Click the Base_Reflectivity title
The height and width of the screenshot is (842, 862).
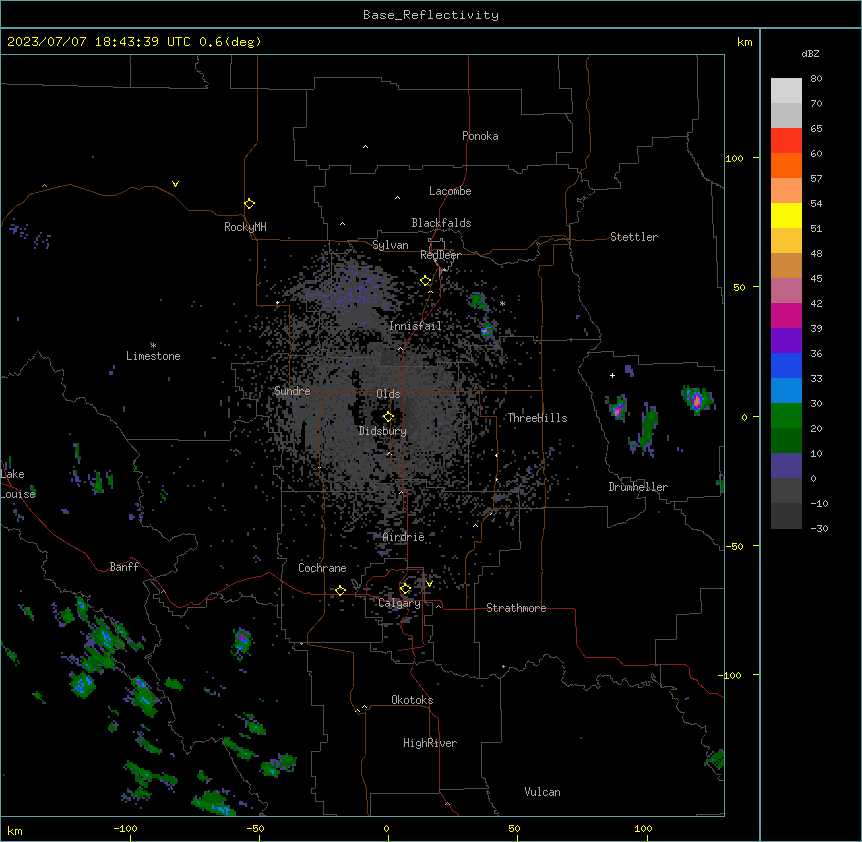click(x=431, y=15)
